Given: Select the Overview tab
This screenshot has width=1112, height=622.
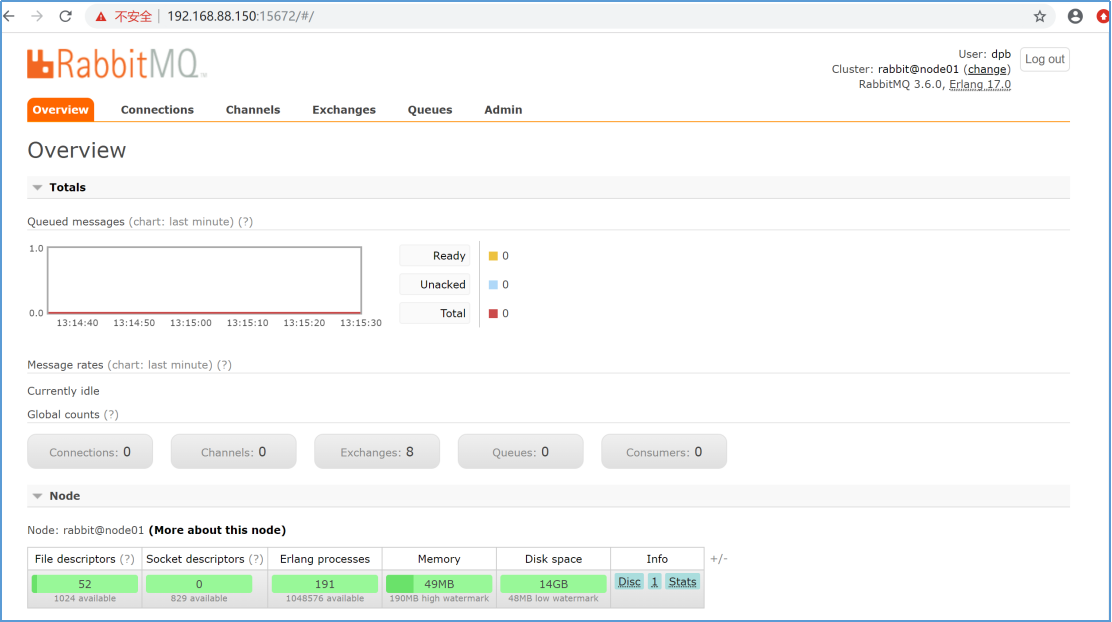Looking at the screenshot, I should pyautogui.click(x=60, y=110).
